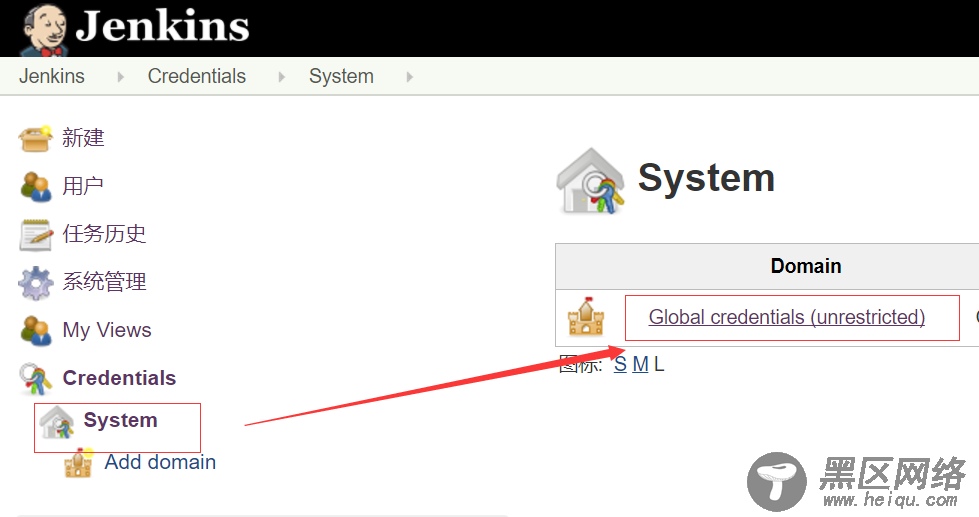Screen dimensions: 979x517
Task: Expand the arrow after Jenkins breadcrumb
Action: 121,77
